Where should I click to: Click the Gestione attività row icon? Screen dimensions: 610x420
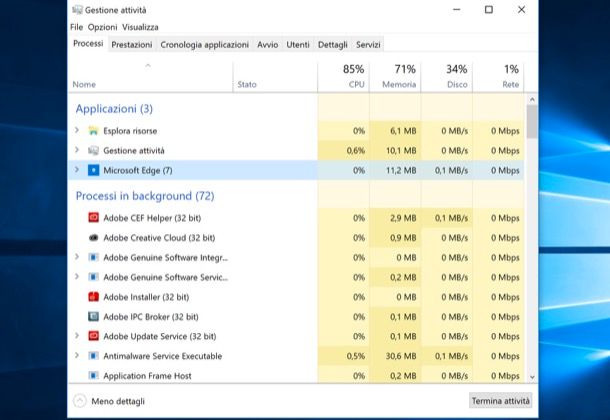point(93,150)
